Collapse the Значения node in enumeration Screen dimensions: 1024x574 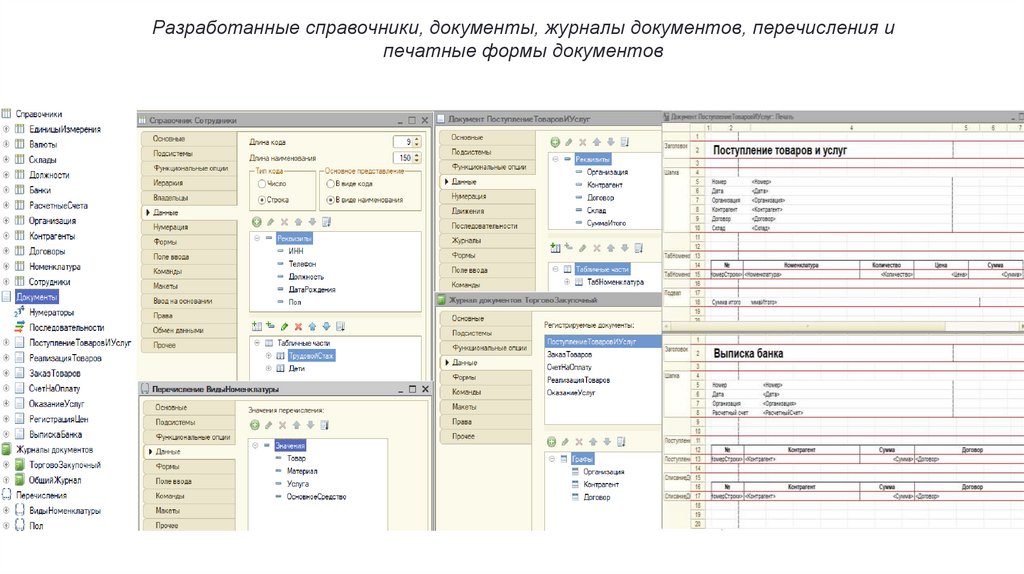click(257, 446)
